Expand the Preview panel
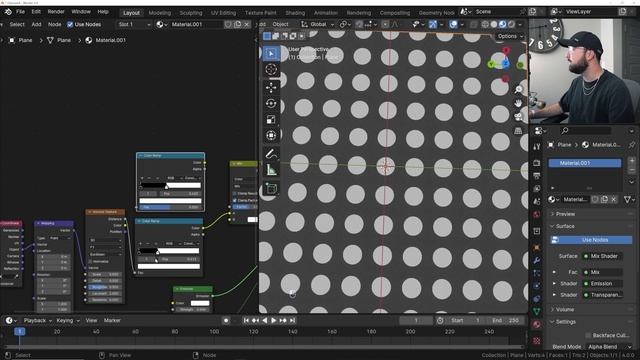 pos(564,214)
